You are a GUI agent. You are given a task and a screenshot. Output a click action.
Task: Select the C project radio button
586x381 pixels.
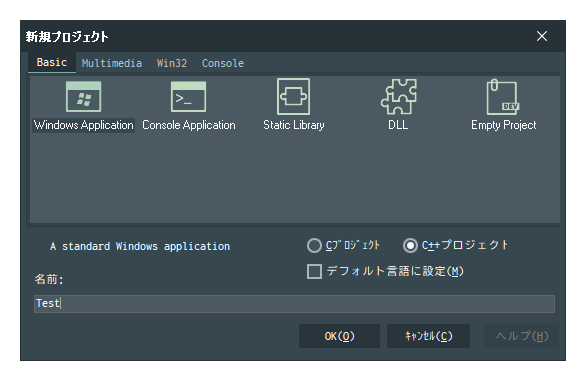(314, 246)
